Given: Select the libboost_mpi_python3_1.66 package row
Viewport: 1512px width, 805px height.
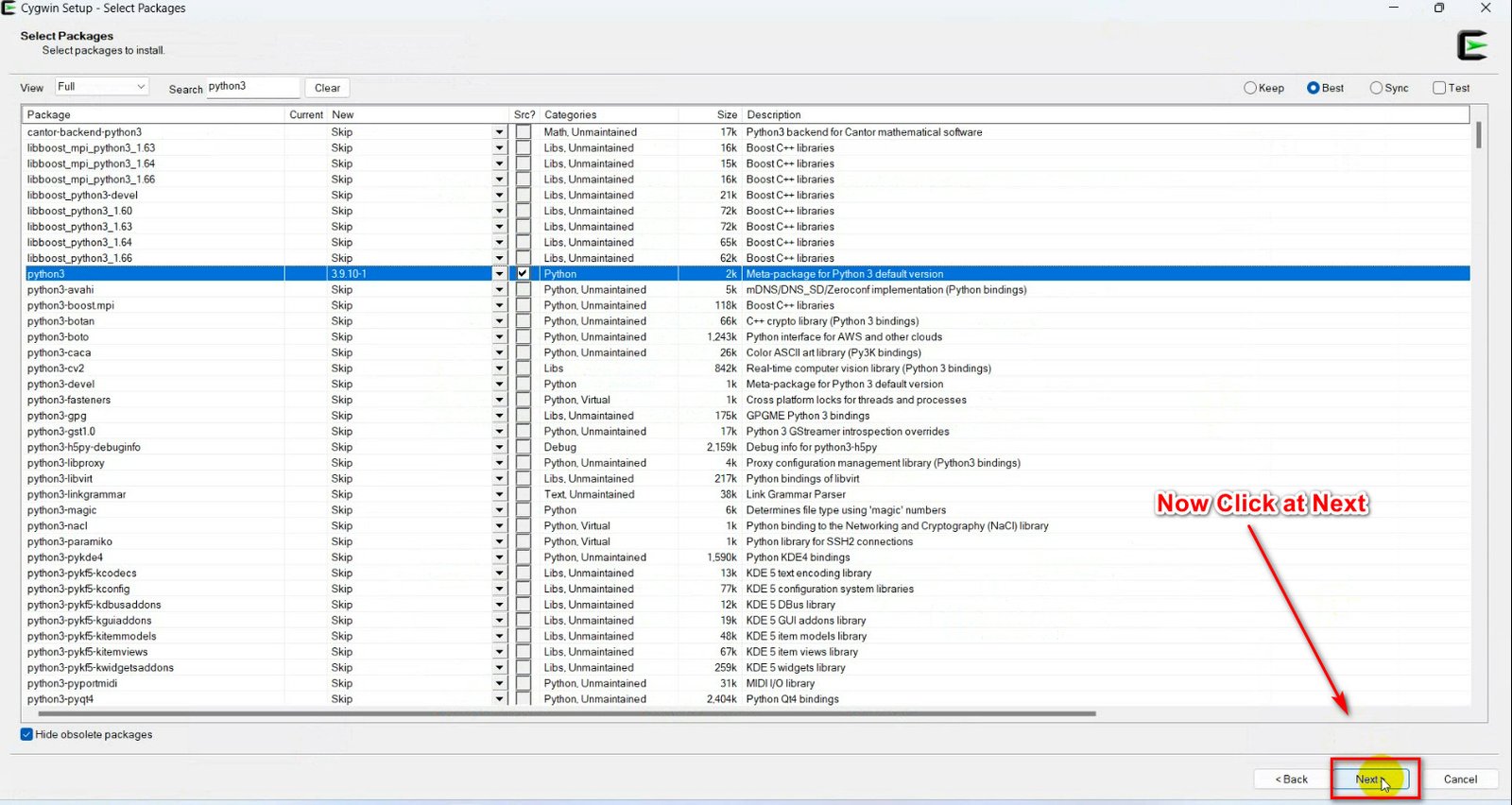Looking at the screenshot, I should [746, 180].
